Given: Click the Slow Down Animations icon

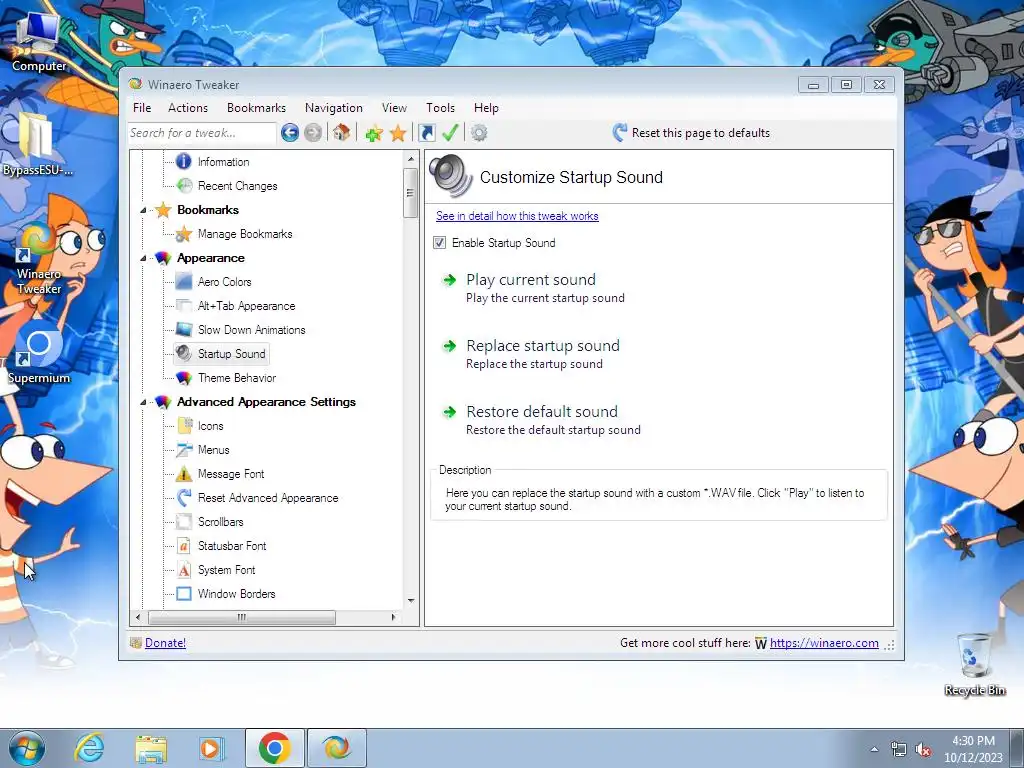Looking at the screenshot, I should (184, 330).
